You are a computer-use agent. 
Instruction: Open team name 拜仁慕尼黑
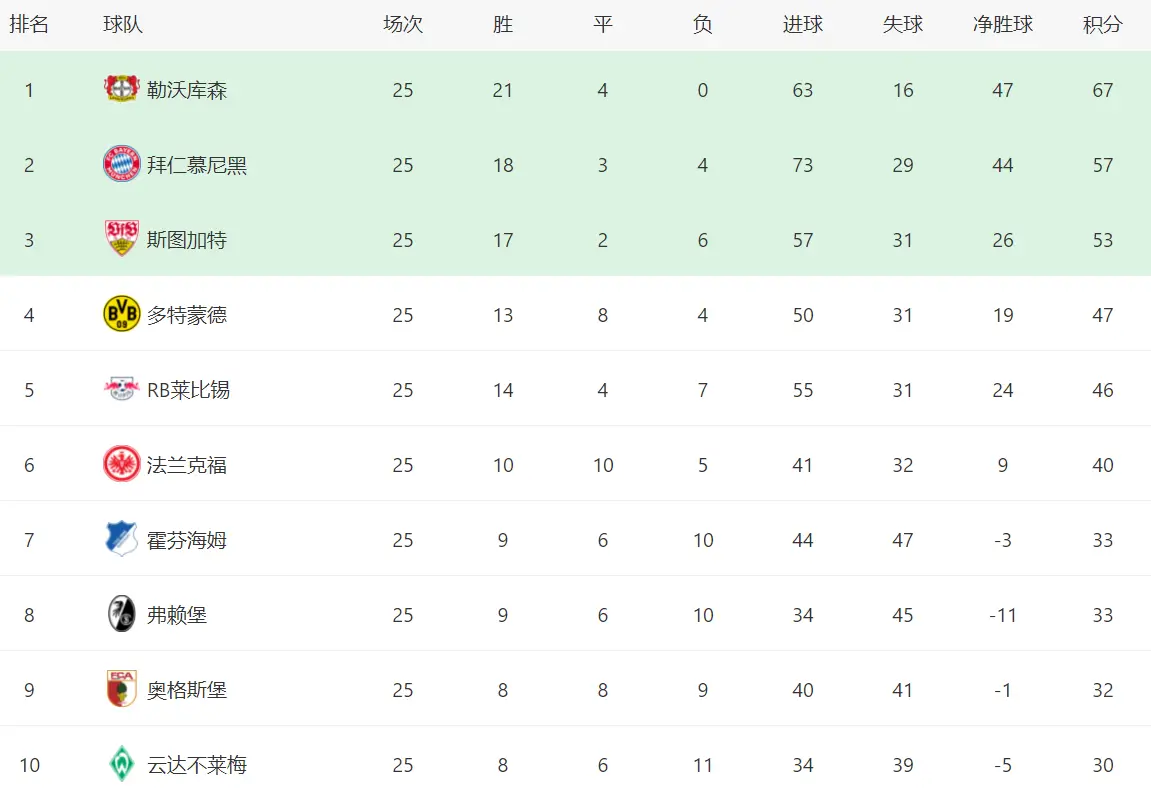tap(197, 165)
